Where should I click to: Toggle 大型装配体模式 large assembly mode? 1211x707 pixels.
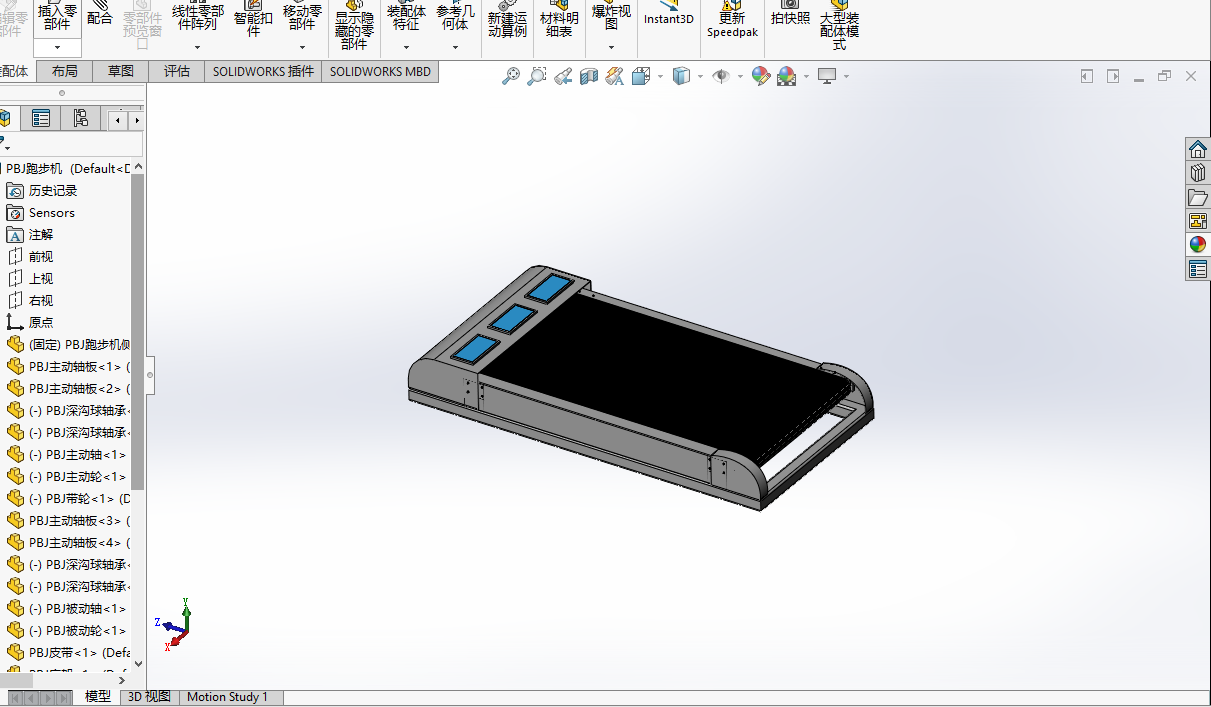[x=839, y=27]
